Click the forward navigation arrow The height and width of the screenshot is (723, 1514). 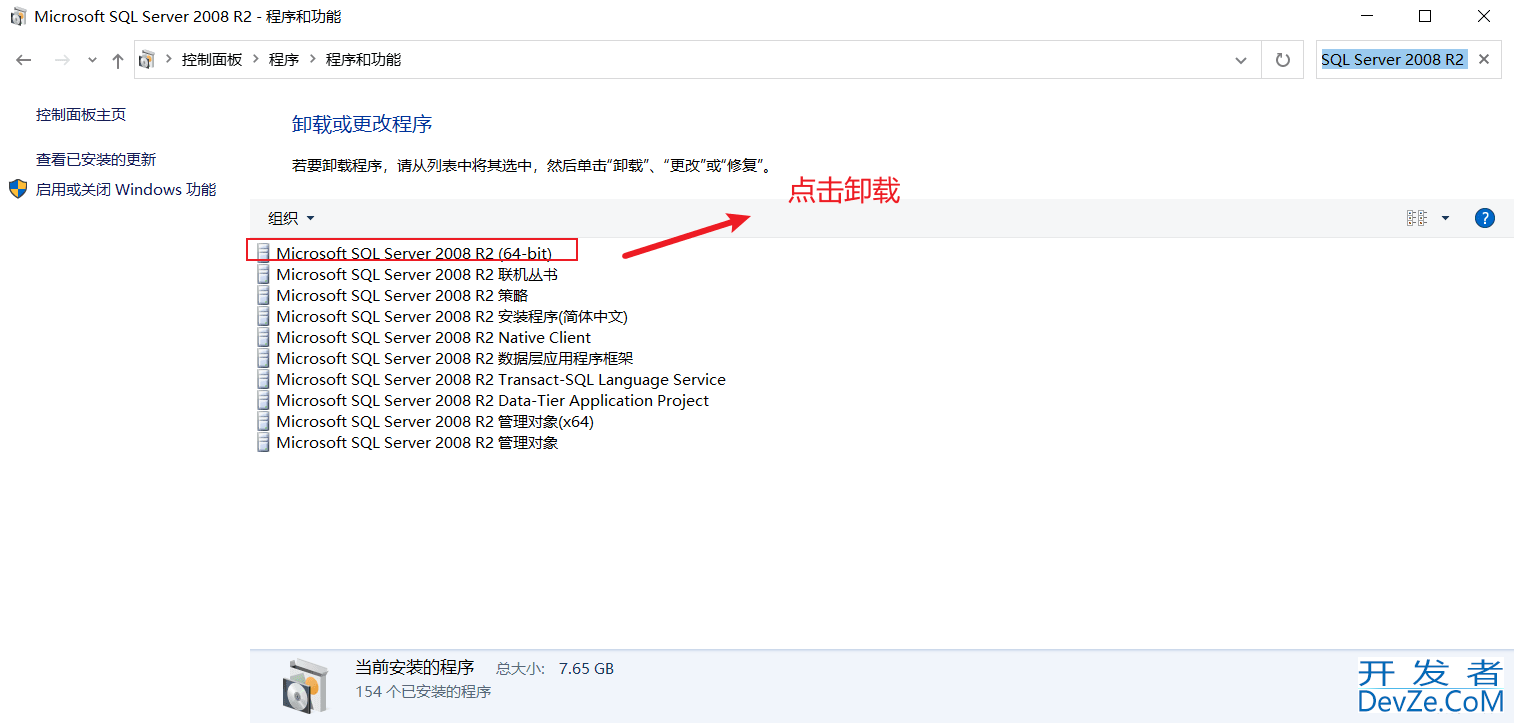click(62, 60)
